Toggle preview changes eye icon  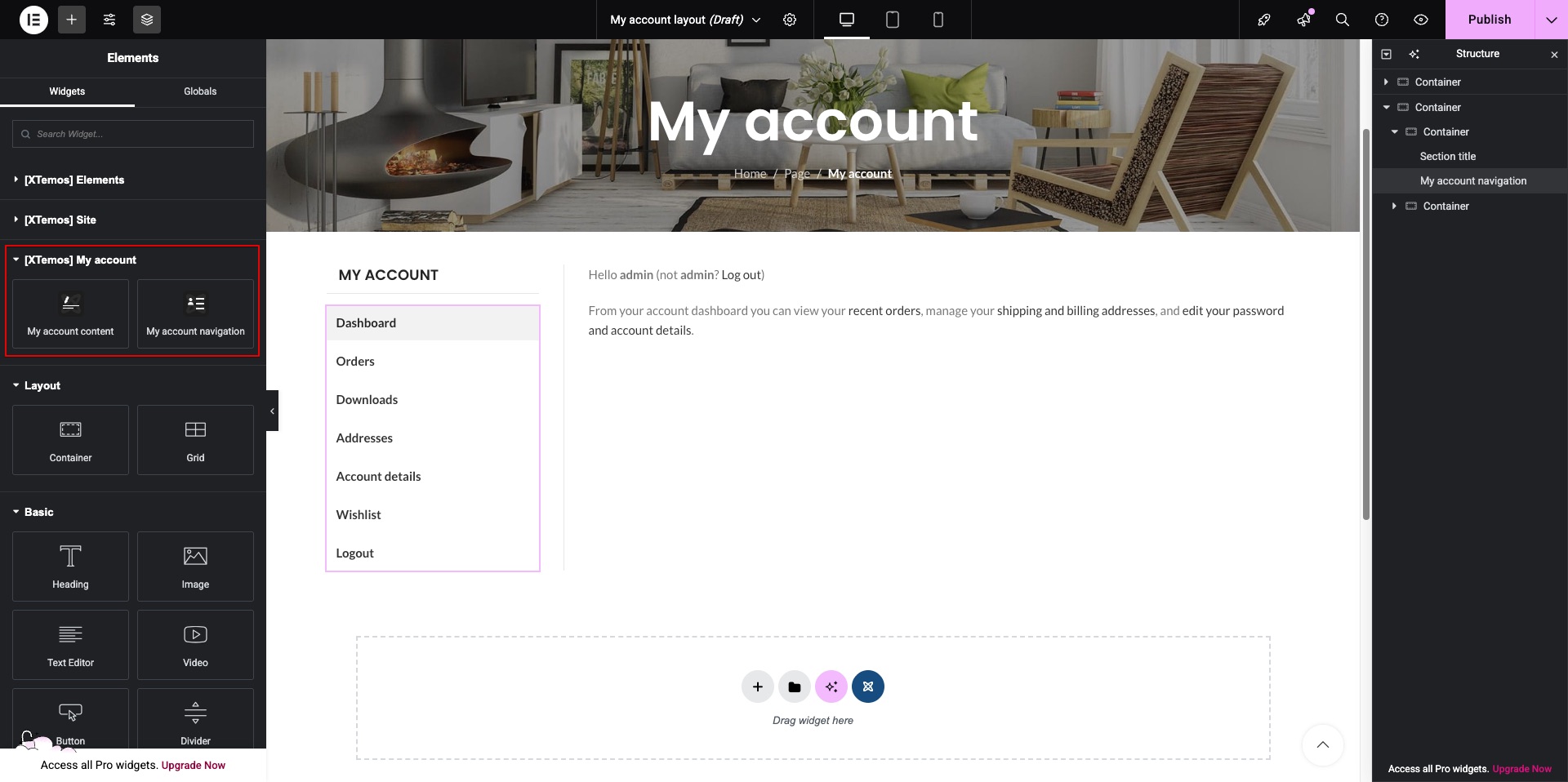pos(1421,20)
